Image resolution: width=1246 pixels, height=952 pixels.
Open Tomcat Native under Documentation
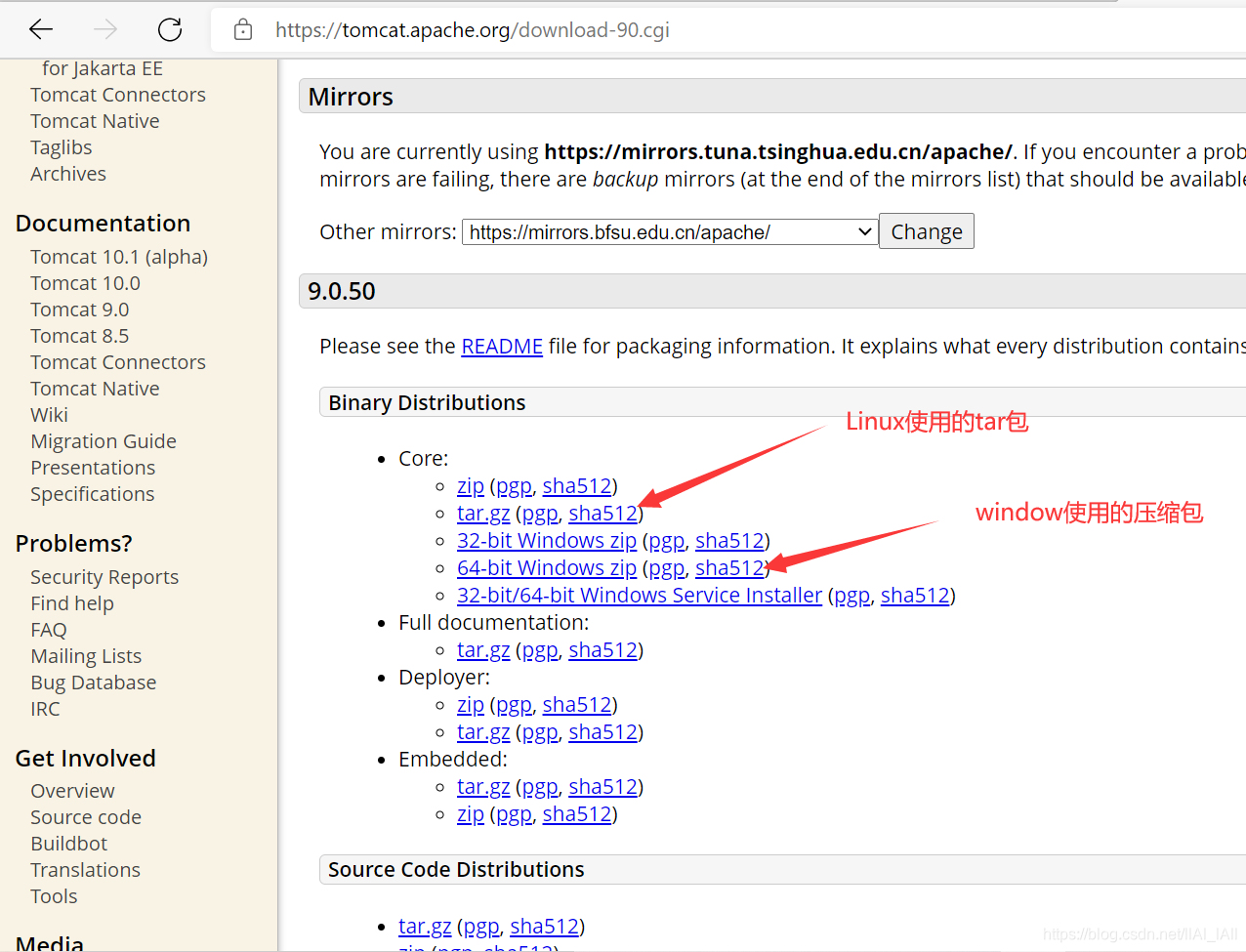95,389
